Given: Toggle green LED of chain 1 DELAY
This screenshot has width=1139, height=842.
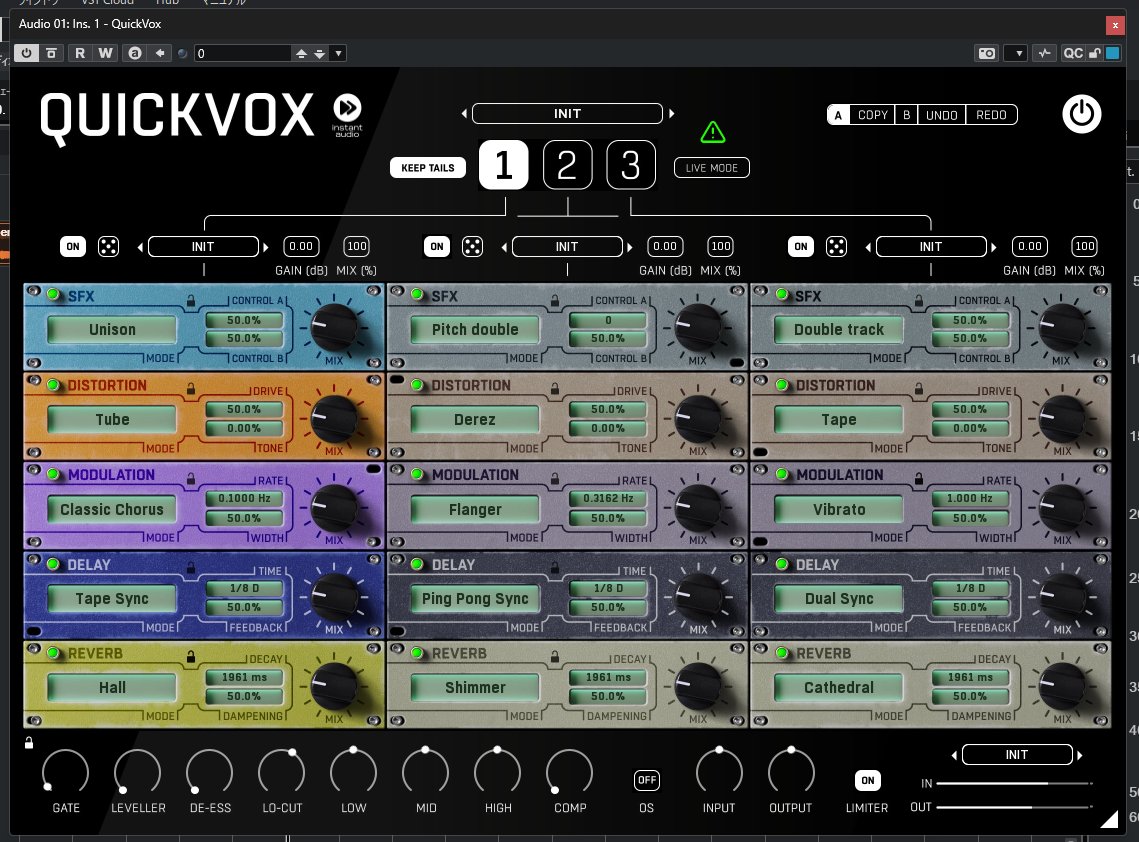Looking at the screenshot, I should [53, 564].
